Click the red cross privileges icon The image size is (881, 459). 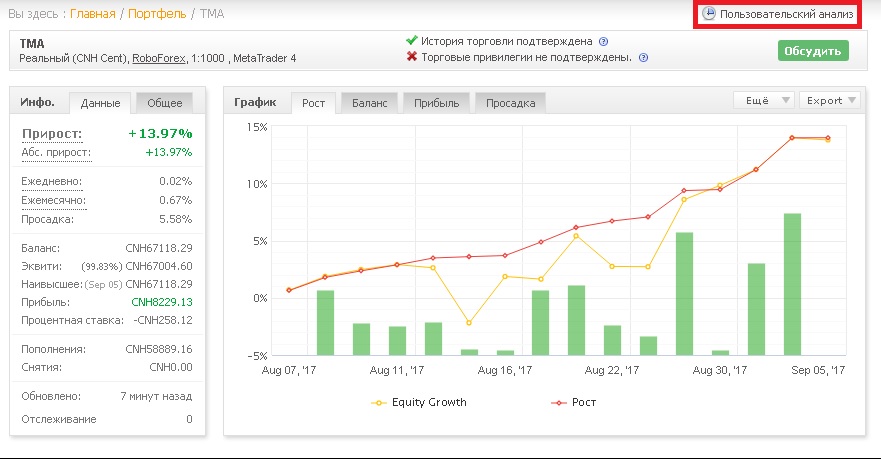tap(412, 57)
